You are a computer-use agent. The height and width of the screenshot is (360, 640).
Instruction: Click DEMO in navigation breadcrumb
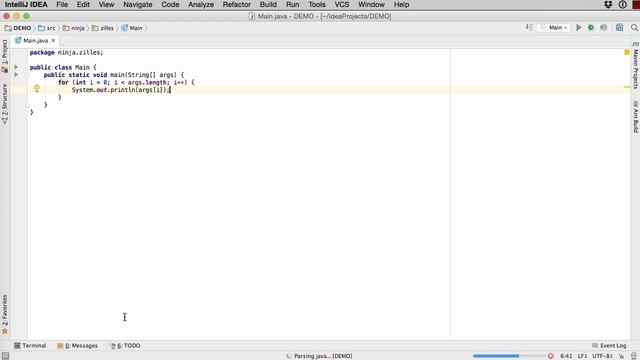18,28
